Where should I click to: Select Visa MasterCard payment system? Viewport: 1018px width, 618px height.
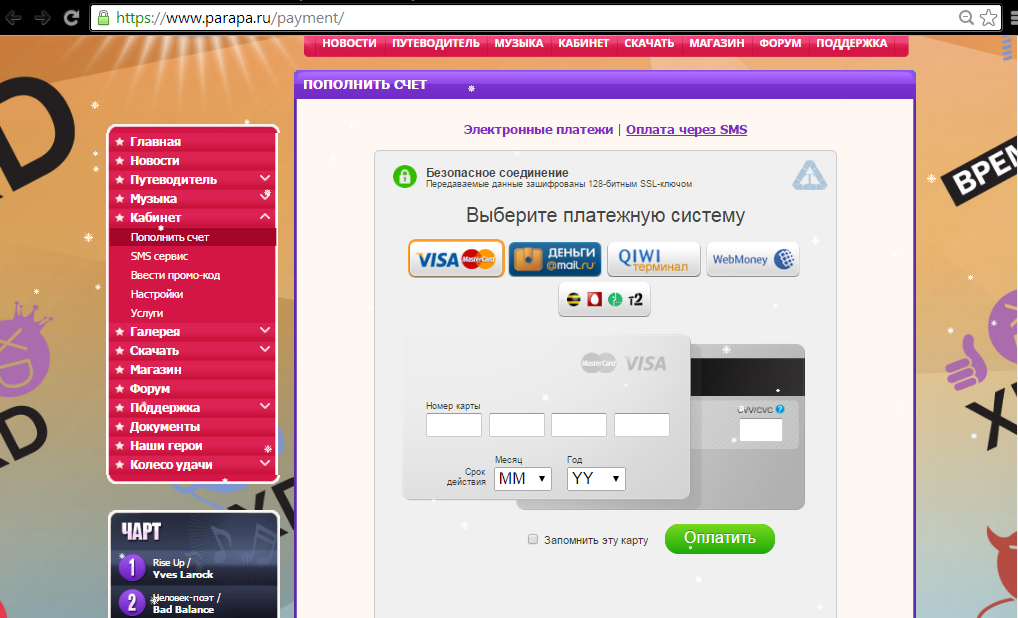pyautogui.click(x=456, y=259)
